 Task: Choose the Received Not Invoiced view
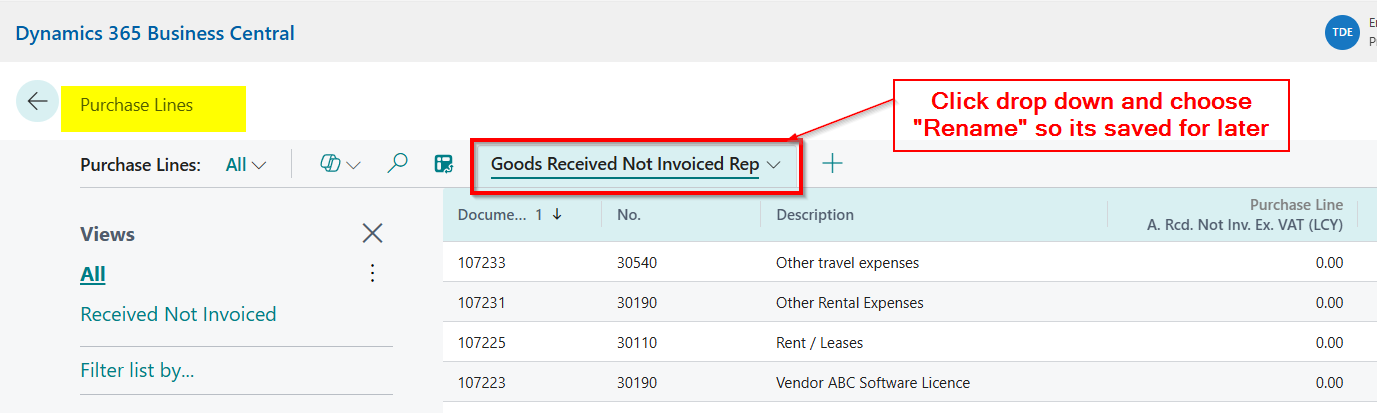[x=178, y=314]
